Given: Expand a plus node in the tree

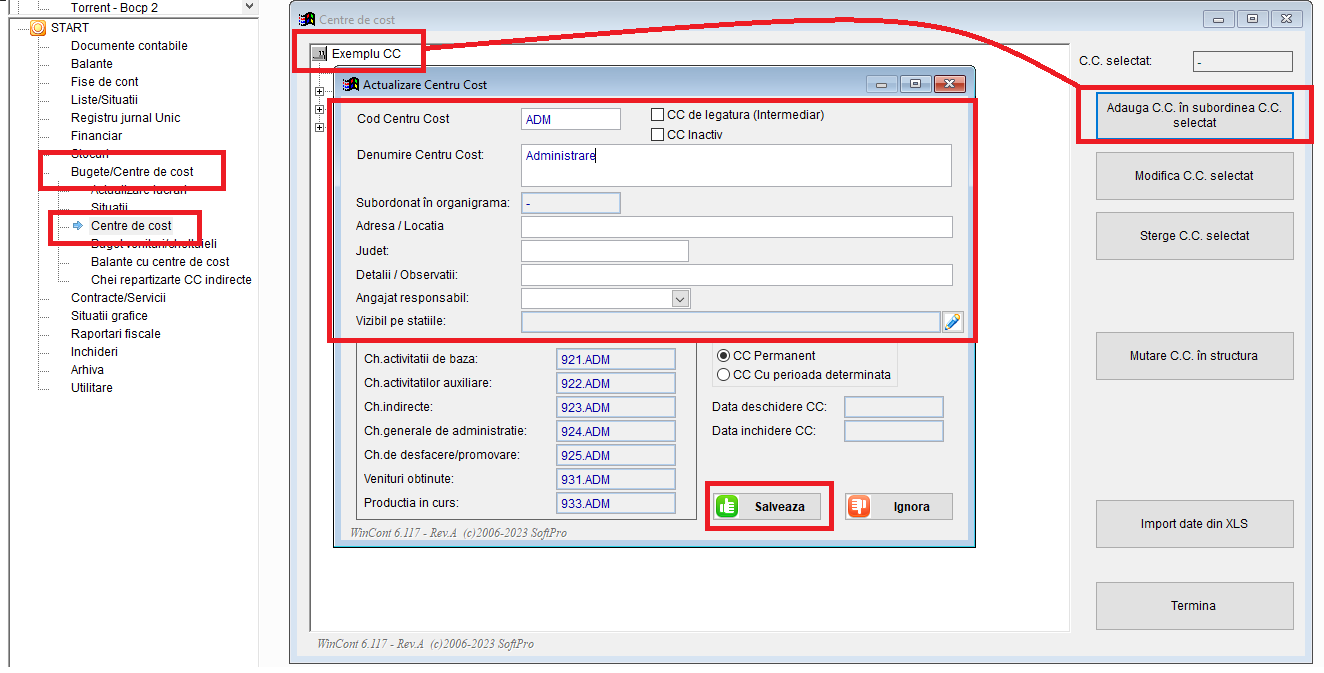Looking at the screenshot, I should click(318, 91).
